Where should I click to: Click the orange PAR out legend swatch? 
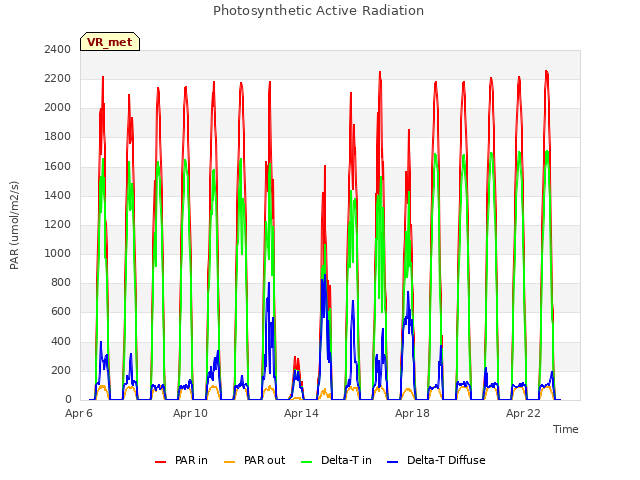coord(230,462)
